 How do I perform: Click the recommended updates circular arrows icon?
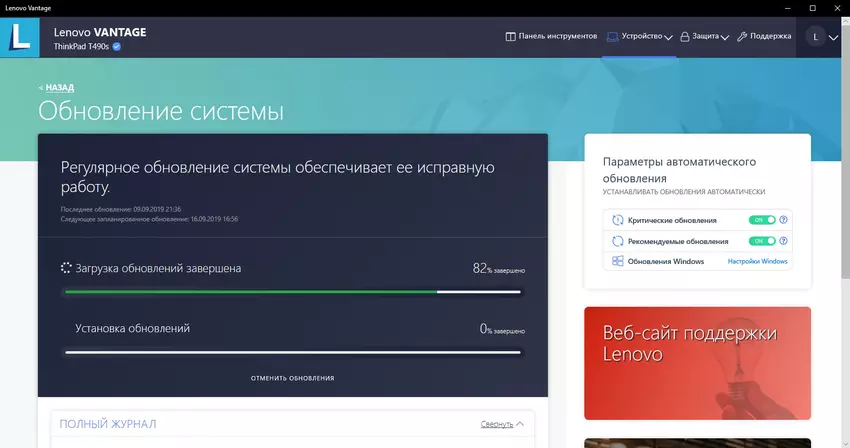coord(618,241)
